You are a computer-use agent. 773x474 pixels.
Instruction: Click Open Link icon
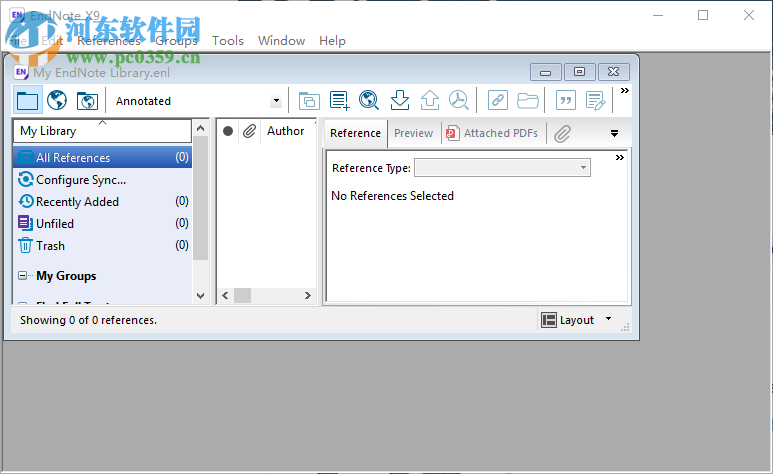point(498,101)
